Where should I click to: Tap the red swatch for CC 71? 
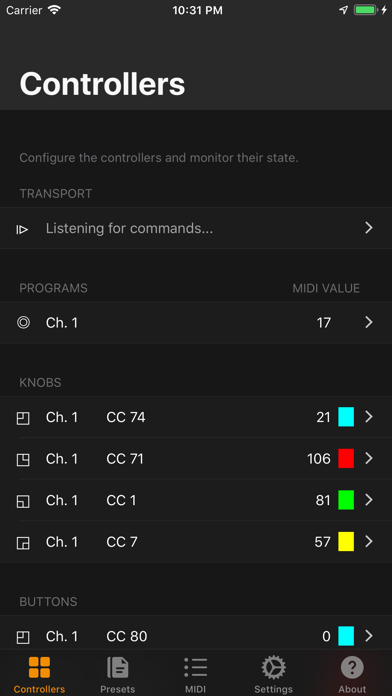click(x=346, y=459)
